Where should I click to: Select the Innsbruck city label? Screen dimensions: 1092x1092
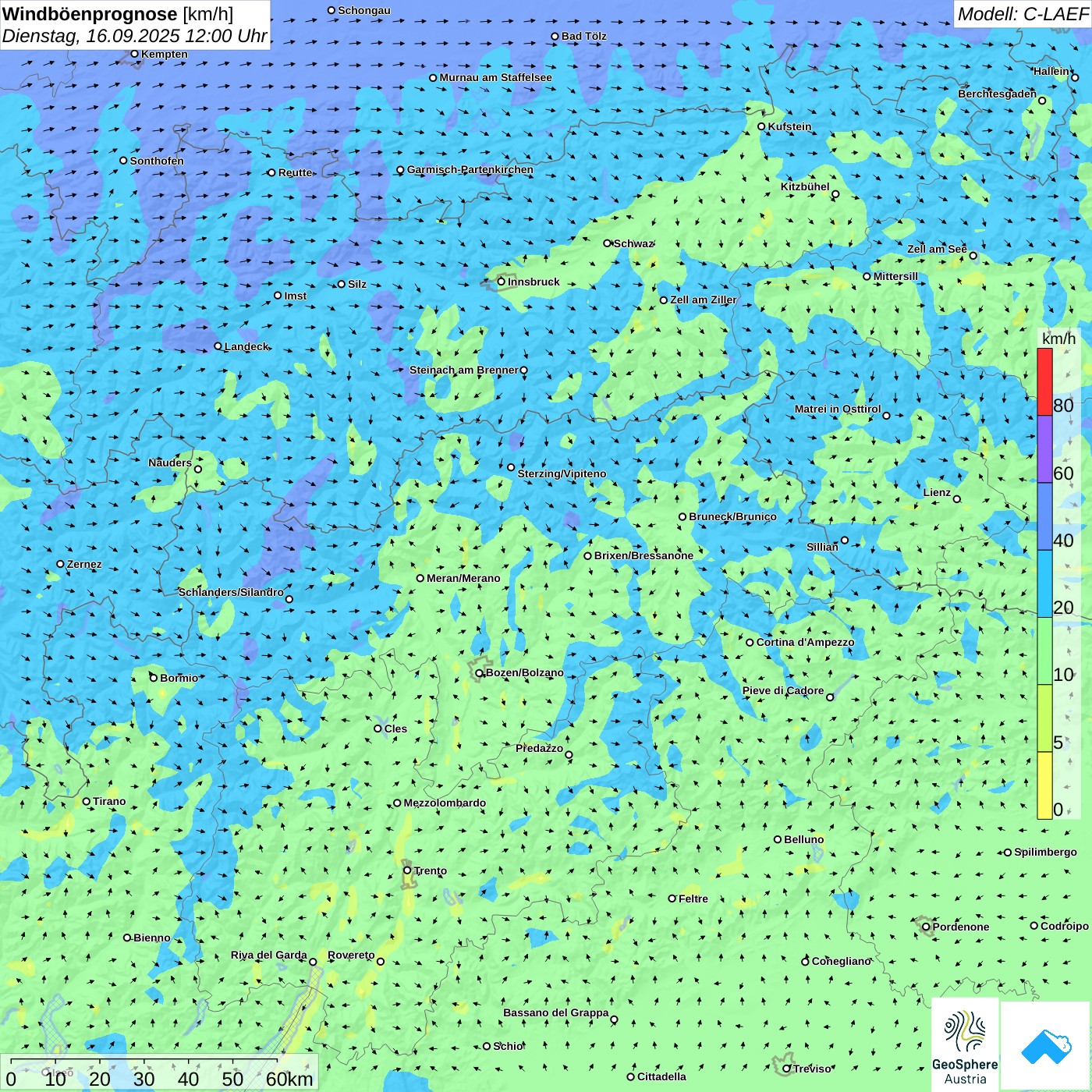[534, 282]
